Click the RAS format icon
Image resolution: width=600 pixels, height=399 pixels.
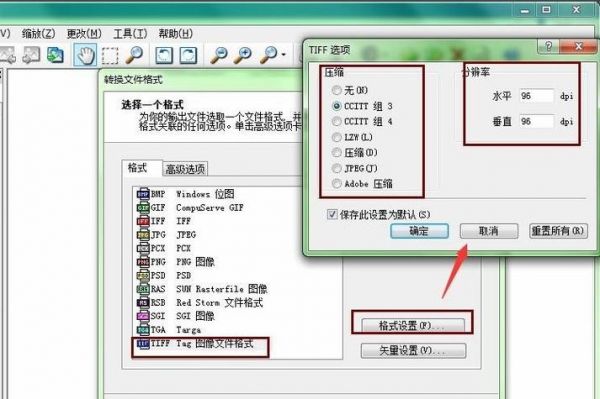coord(143,289)
